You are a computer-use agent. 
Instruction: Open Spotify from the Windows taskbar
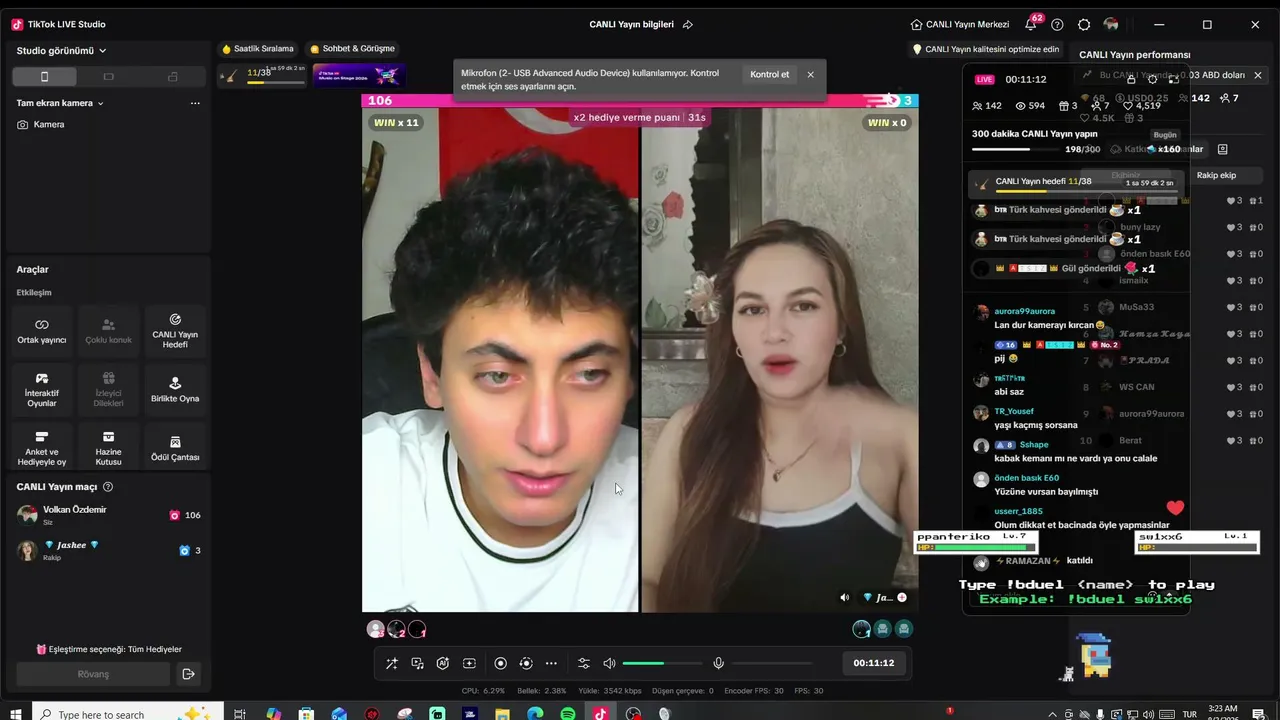click(567, 714)
